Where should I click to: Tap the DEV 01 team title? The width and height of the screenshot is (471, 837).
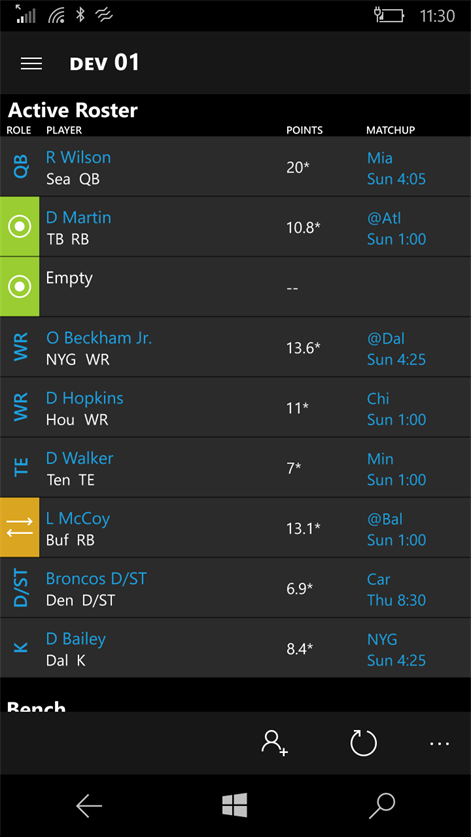click(104, 63)
